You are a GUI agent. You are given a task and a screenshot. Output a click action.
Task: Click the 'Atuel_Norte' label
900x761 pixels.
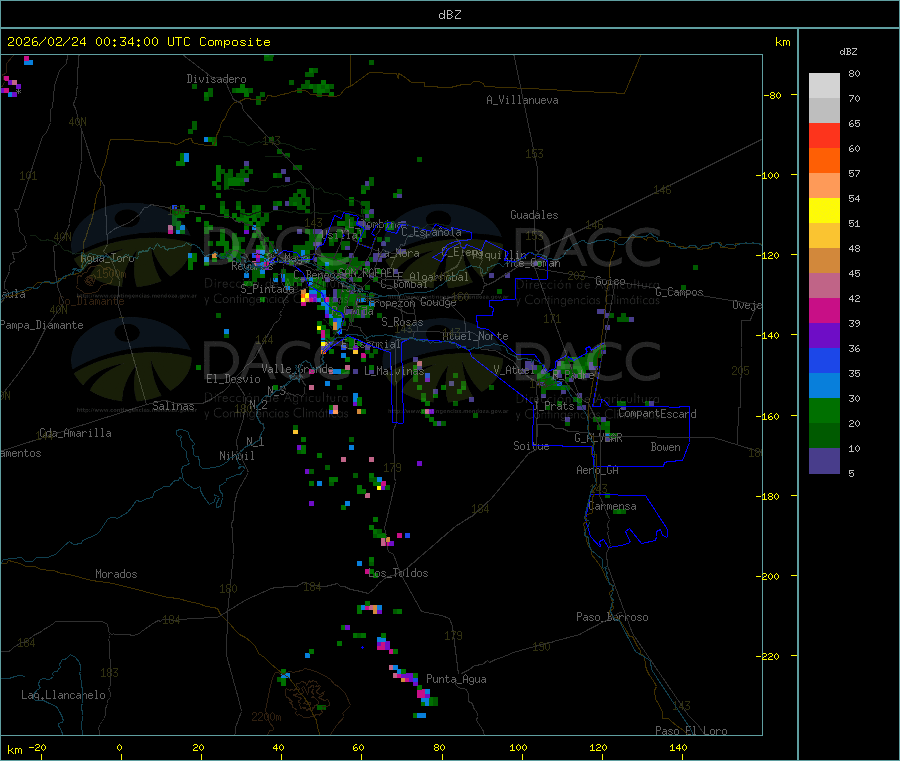pyautogui.click(x=475, y=336)
